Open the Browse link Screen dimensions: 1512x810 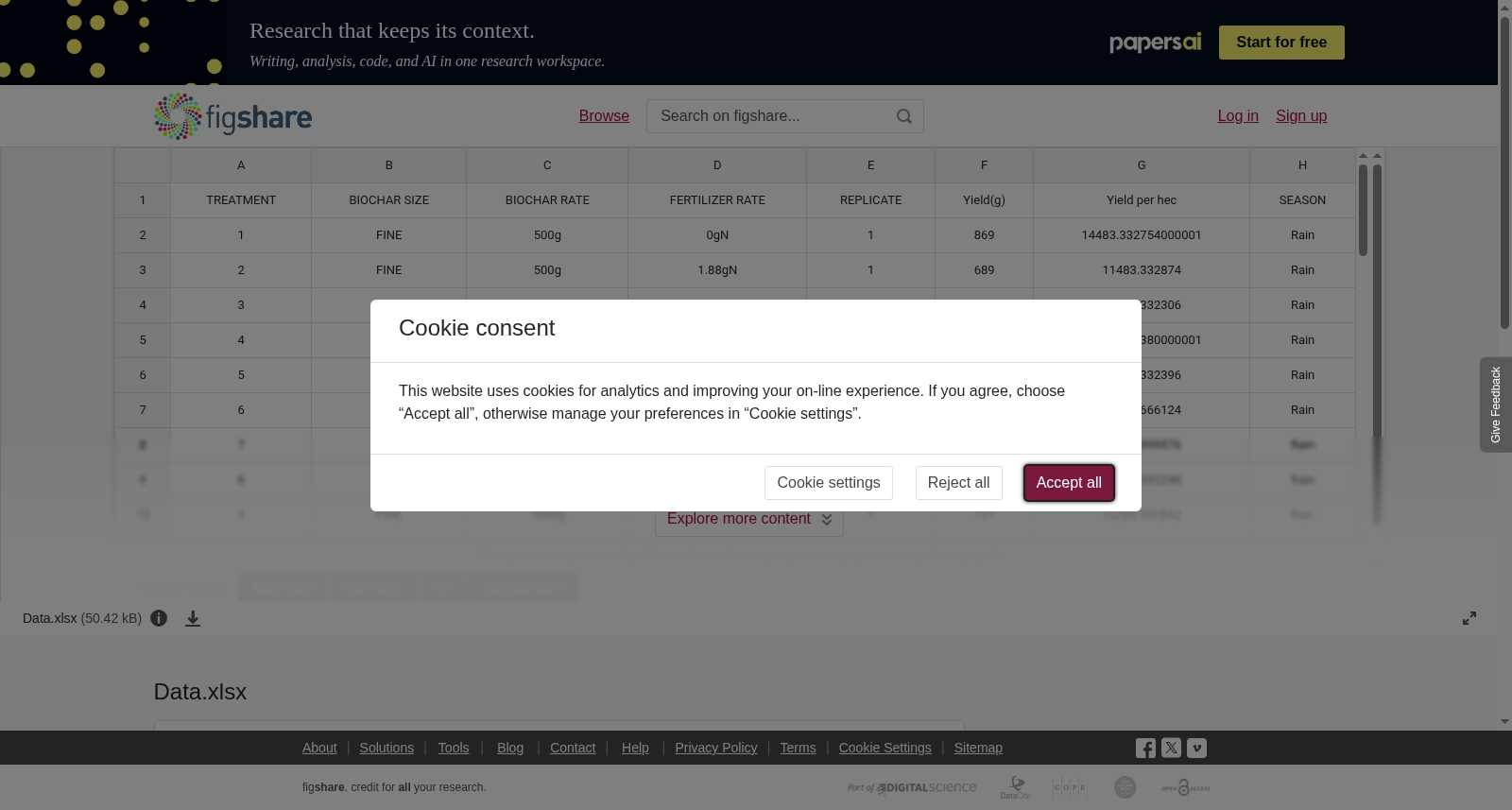pyautogui.click(x=604, y=116)
